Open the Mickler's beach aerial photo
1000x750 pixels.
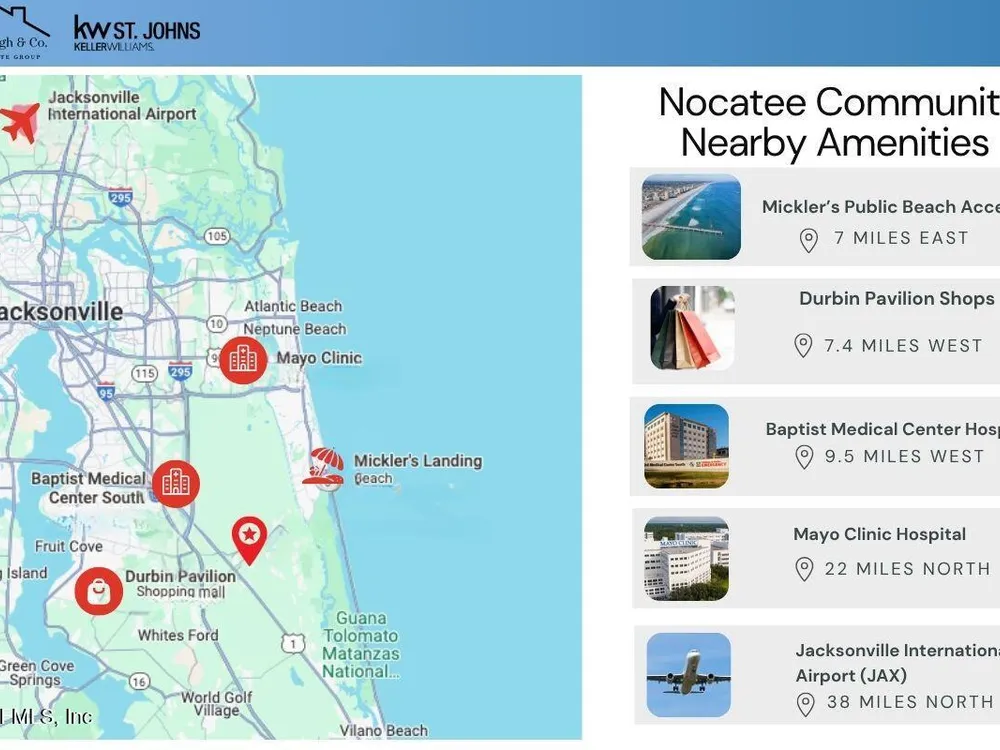pos(691,217)
